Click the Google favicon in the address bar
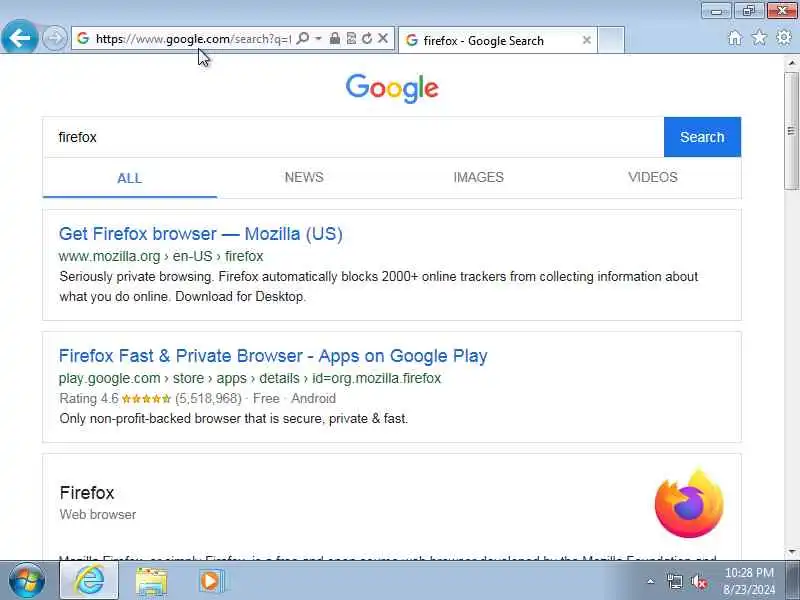The height and width of the screenshot is (600, 800). [83, 38]
